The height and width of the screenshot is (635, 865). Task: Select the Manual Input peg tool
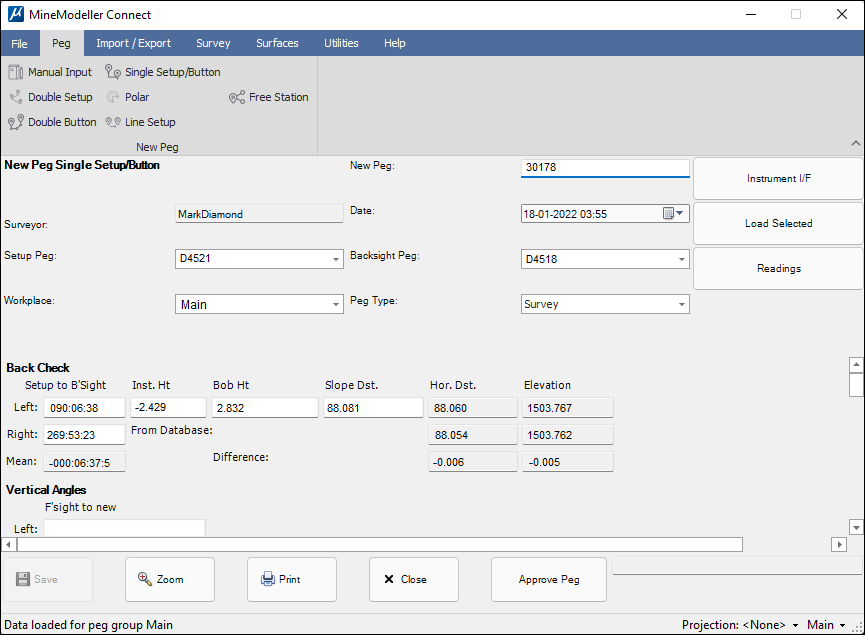pyautogui.click(x=50, y=72)
